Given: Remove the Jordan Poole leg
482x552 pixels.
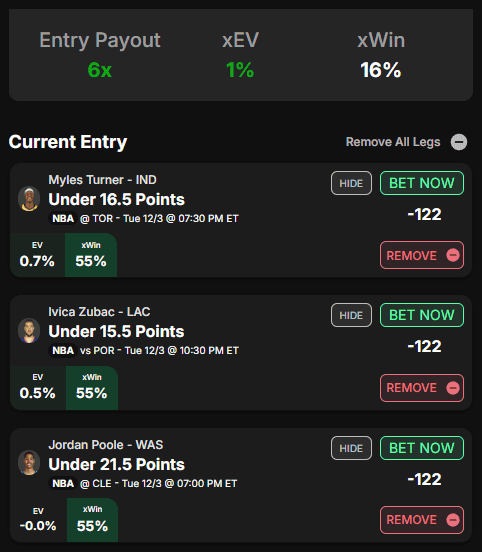Looking at the screenshot, I should (422, 520).
